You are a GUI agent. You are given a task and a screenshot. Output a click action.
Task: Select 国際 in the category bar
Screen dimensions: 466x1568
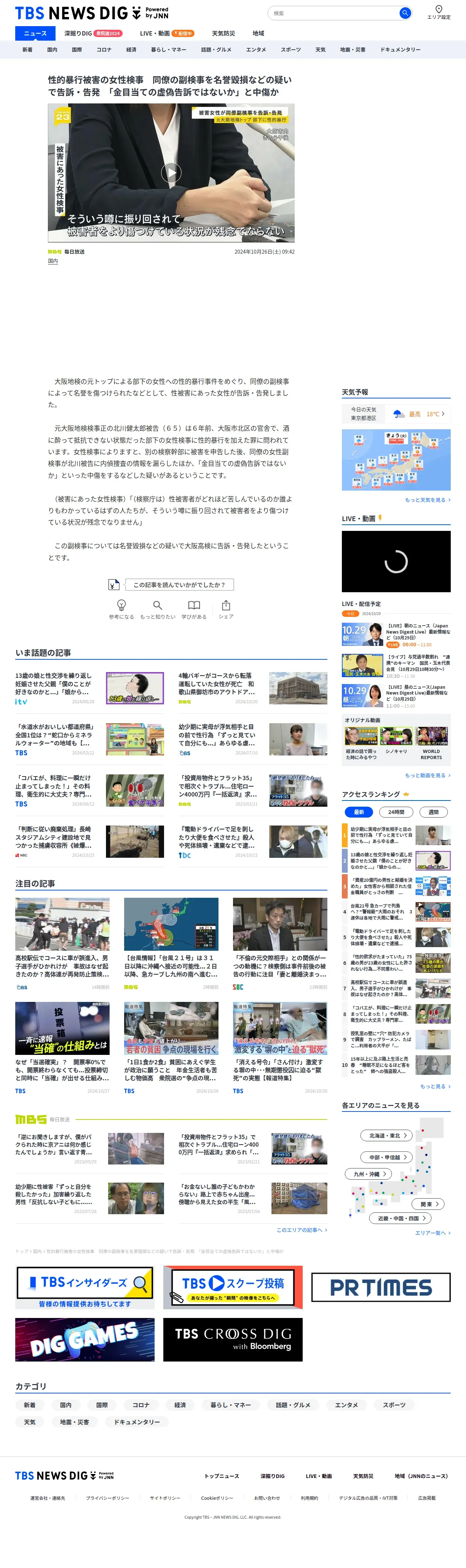77,50
